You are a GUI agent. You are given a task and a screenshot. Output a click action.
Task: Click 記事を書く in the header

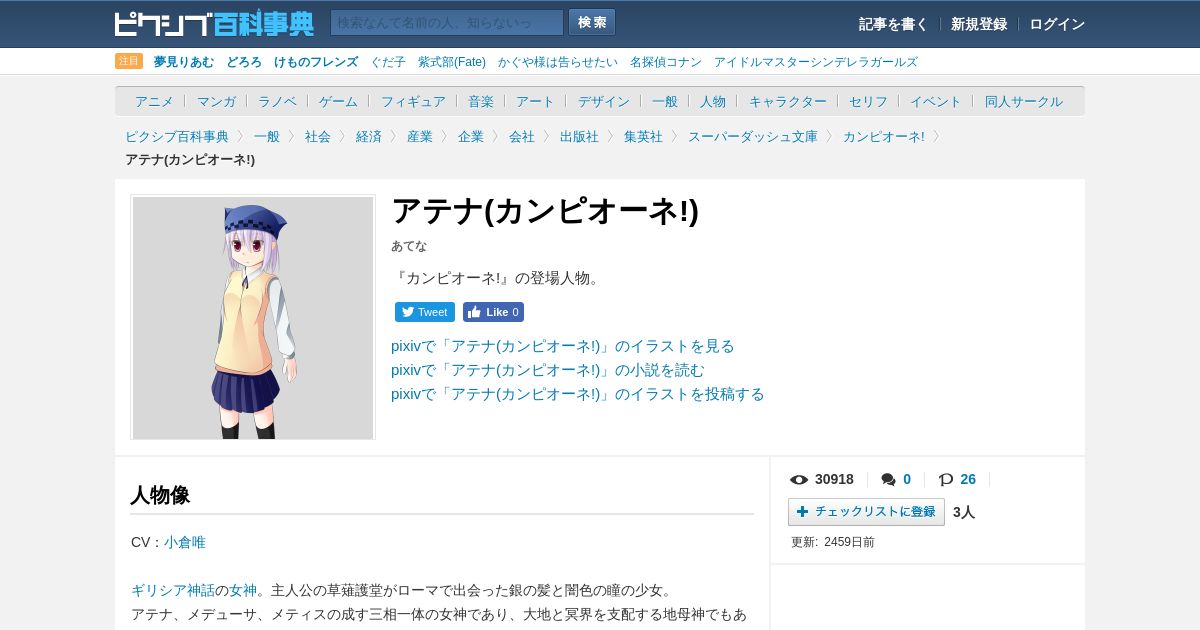(x=893, y=24)
